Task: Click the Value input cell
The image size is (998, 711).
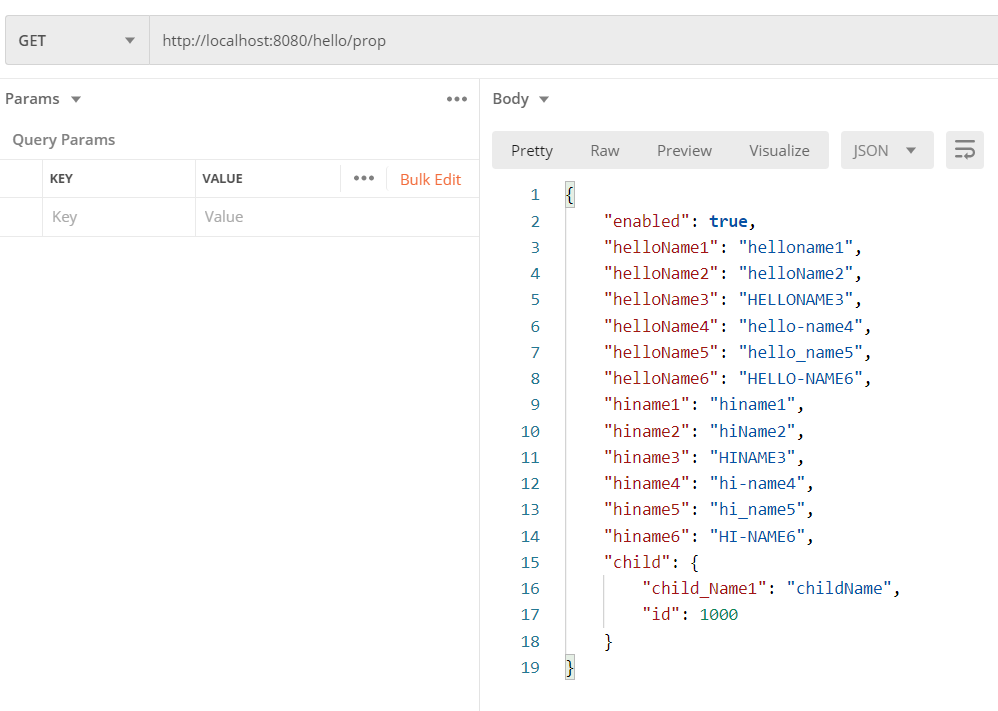Action: (337, 217)
